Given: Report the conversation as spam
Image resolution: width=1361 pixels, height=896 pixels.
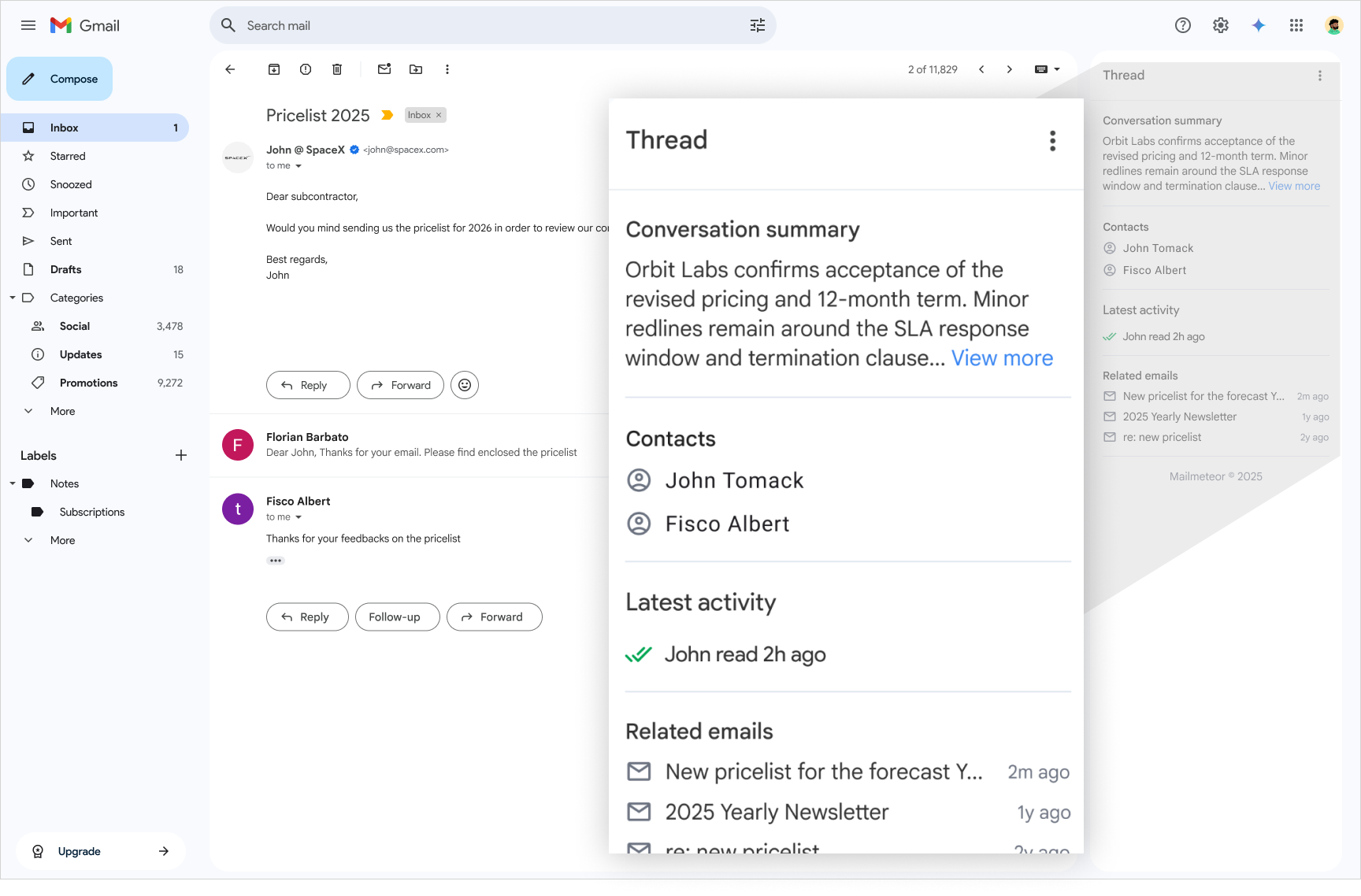Looking at the screenshot, I should pyautogui.click(x=306, y=69).
